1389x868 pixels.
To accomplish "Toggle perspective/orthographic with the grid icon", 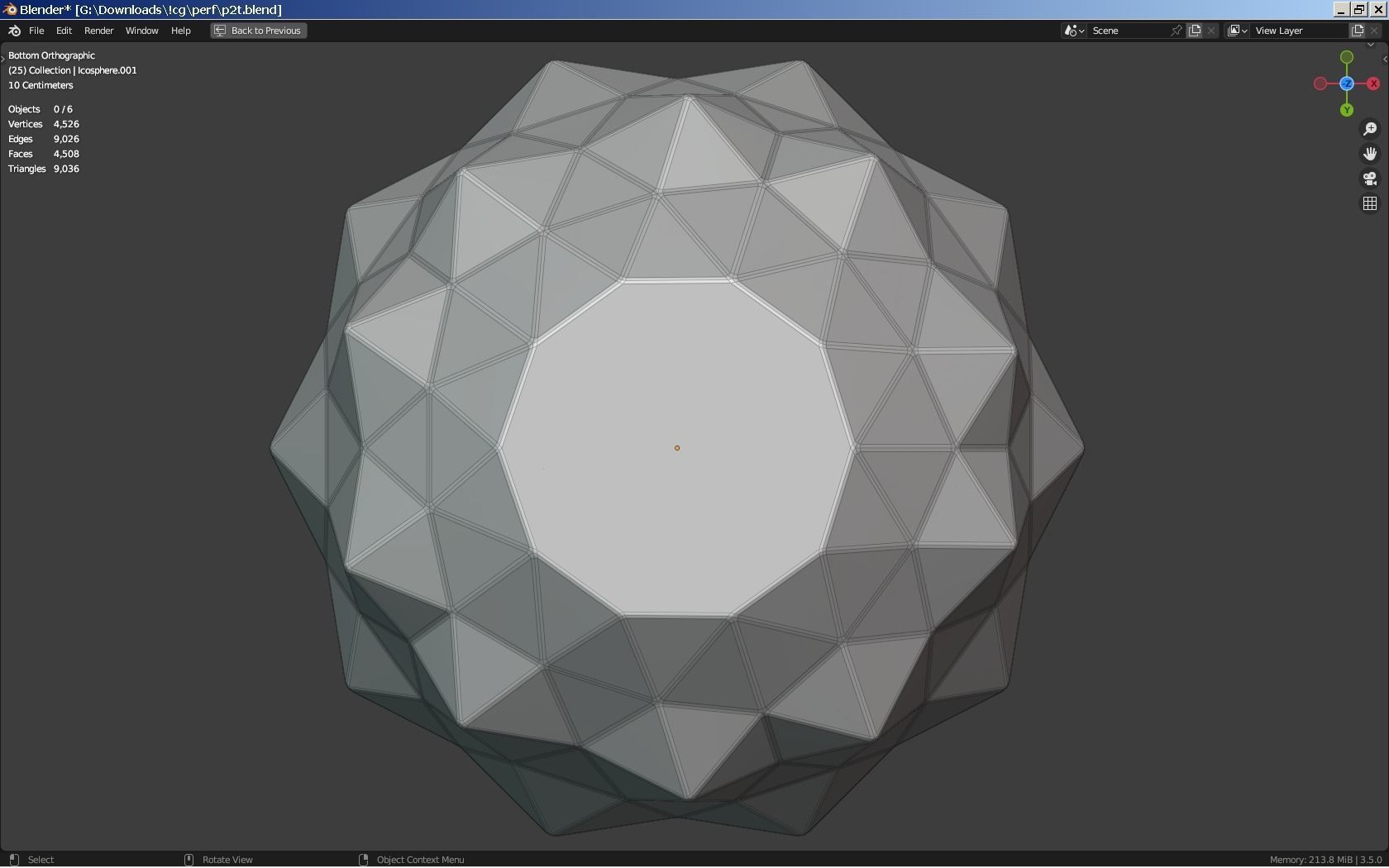I will 1370,203.
